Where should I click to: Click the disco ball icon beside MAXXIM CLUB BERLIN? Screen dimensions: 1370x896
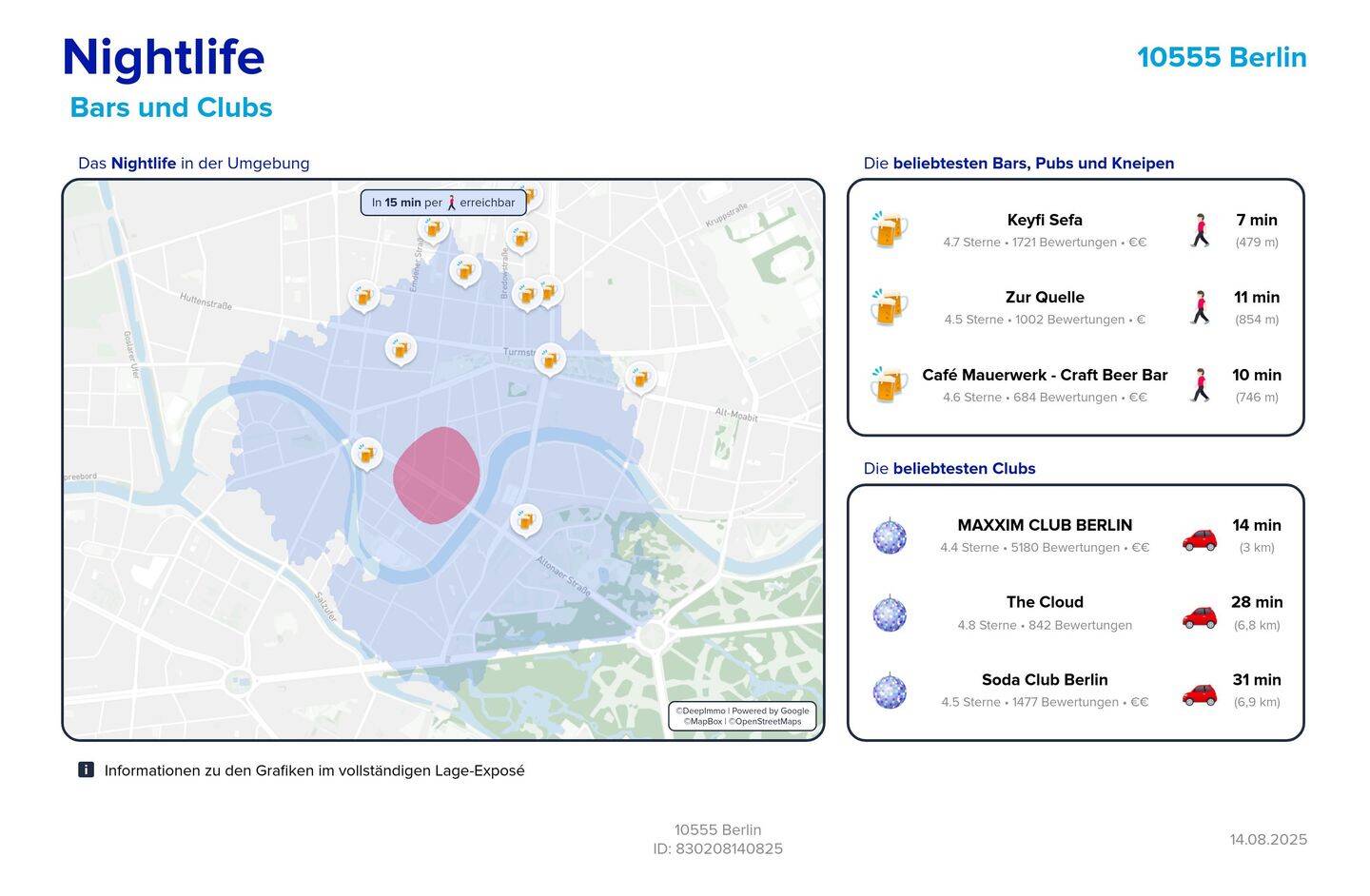pyautogui.click(x=890, y=536)
